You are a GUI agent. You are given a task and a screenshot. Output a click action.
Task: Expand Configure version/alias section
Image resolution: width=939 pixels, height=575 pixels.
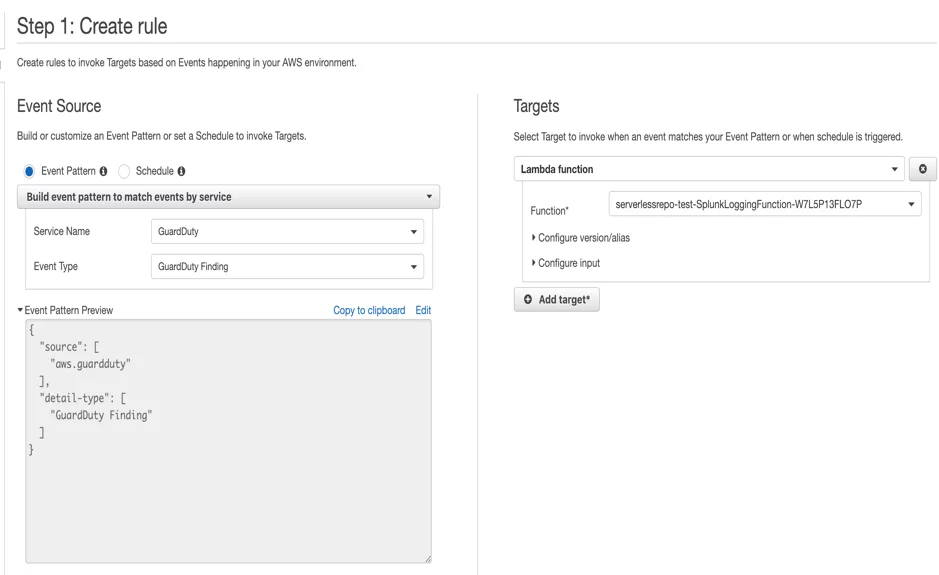click(x=581, y=238)
